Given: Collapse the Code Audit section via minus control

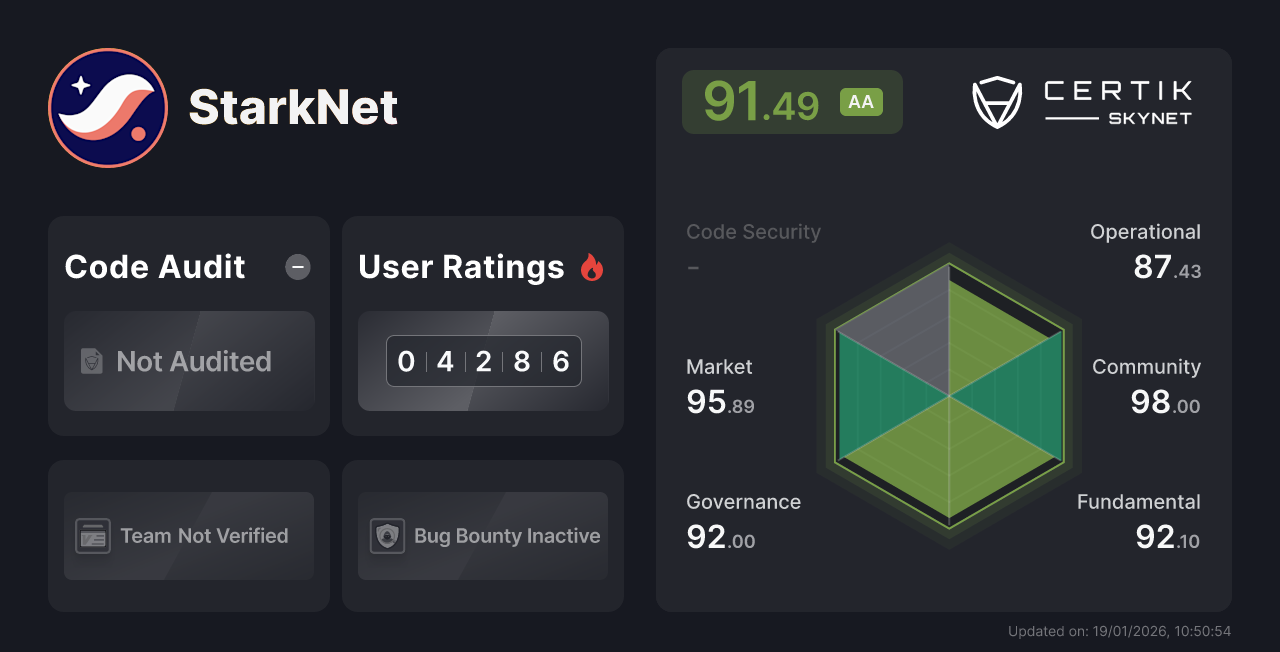Looking at the screenshot, I should click(x=297, y=266).
